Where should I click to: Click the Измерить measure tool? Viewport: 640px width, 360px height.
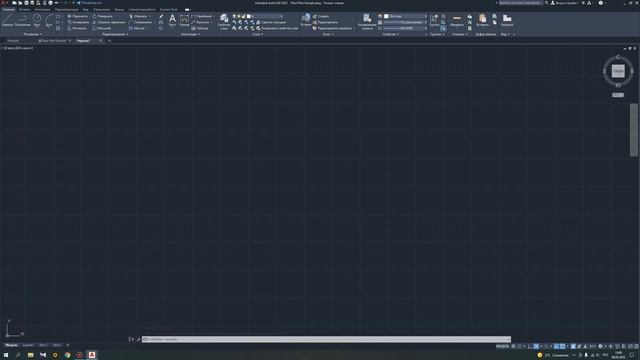point(457,20)
